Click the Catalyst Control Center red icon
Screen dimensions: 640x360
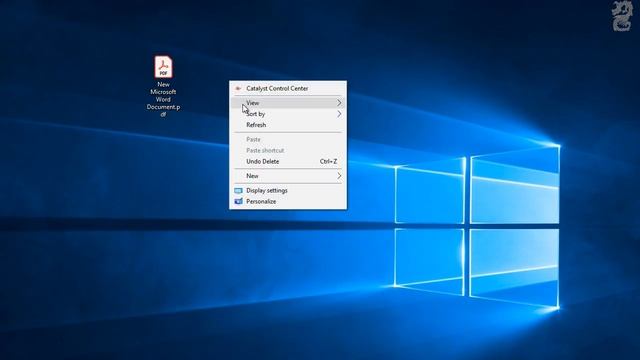point(238,88)
